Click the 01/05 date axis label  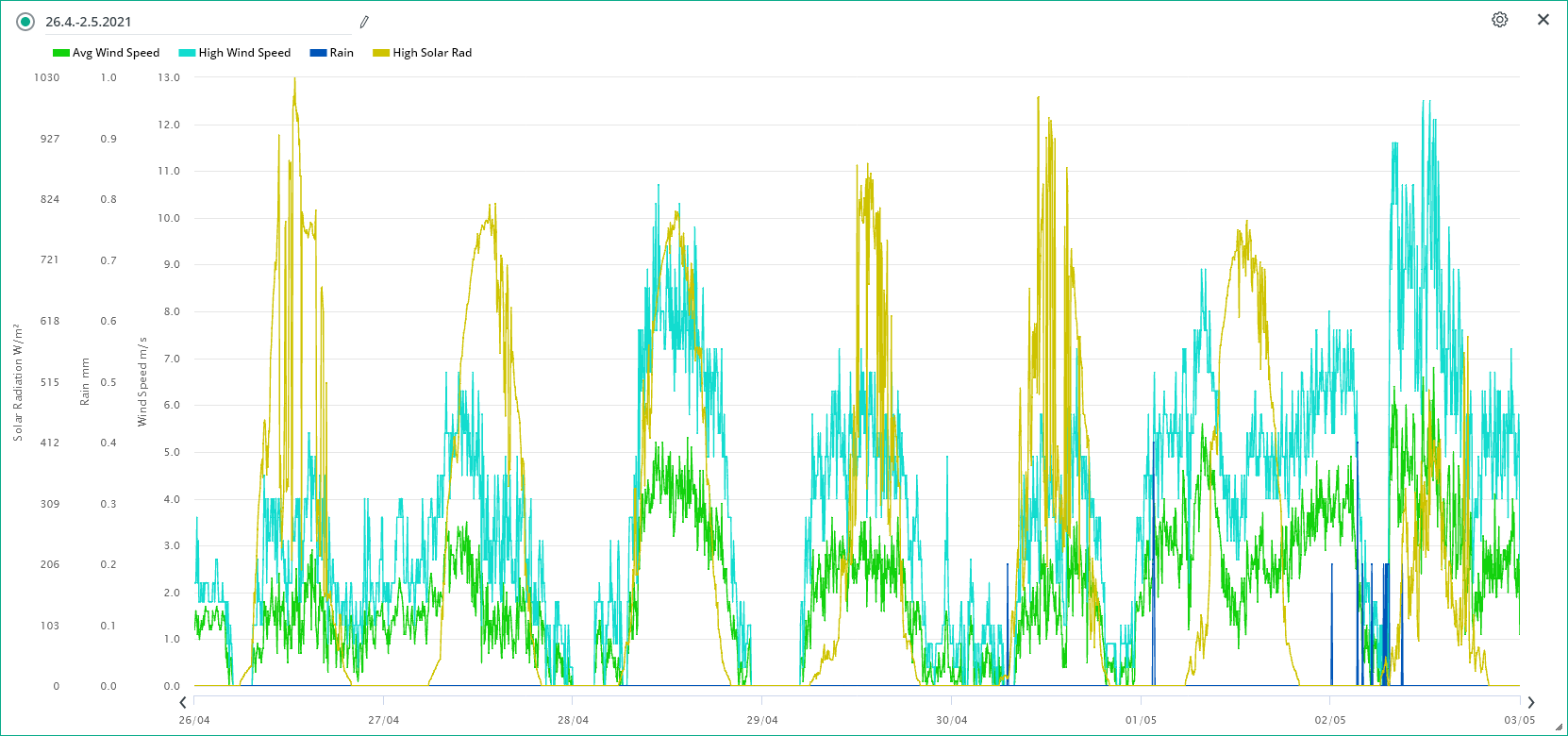(1141, 720)
